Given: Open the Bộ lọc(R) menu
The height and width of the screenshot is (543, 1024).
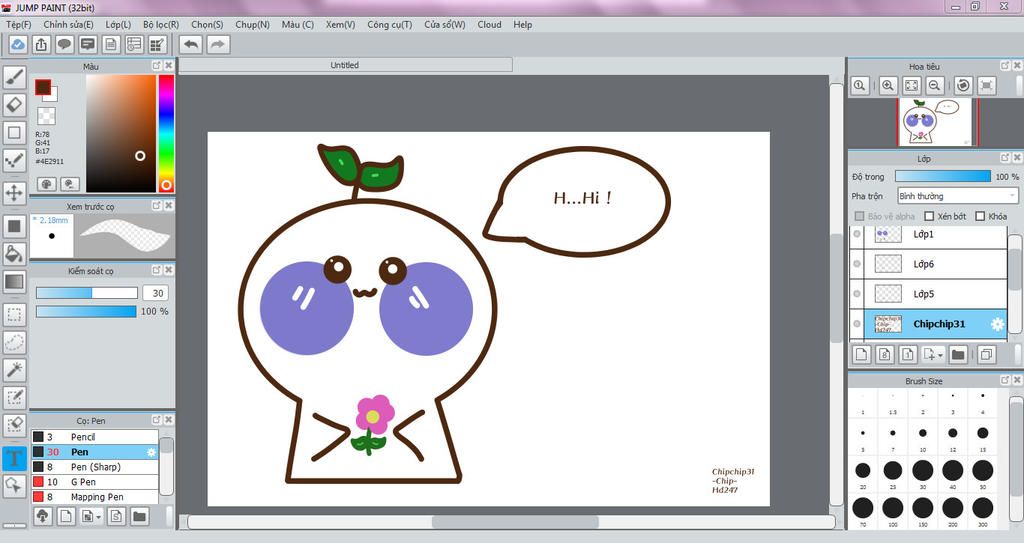Looking at the screenshot, I should click(x=161, y=24).
